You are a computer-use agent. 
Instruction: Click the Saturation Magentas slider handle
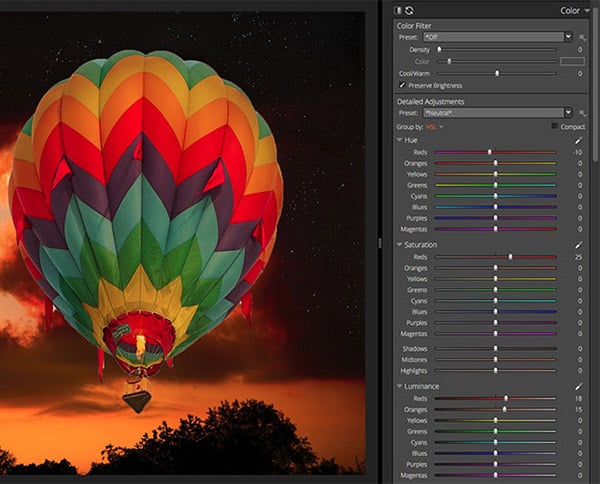pos(496,334)
